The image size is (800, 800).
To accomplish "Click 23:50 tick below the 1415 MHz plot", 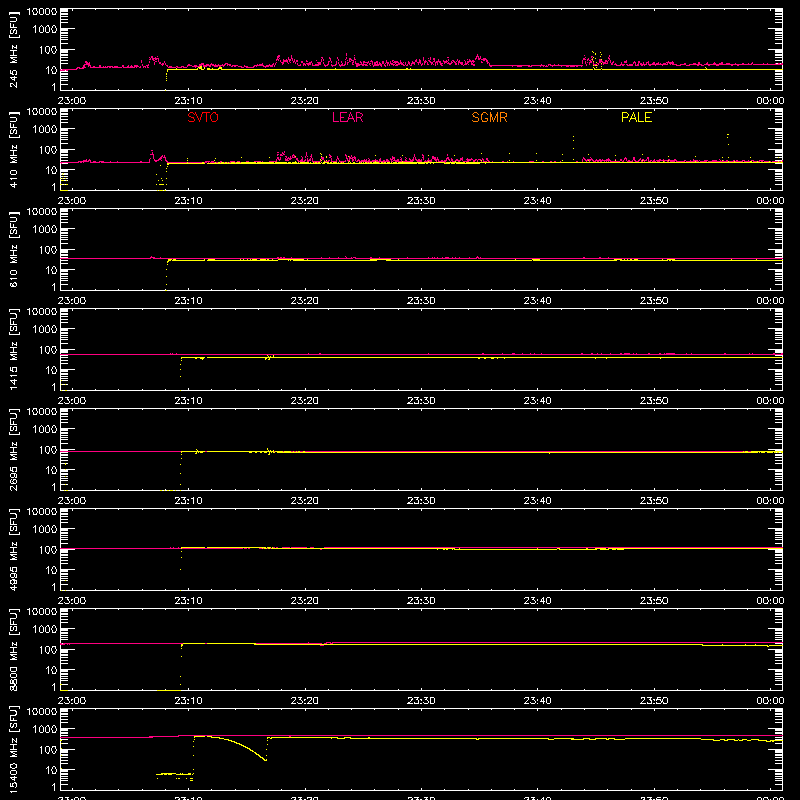I will click(x=654, y=401).
